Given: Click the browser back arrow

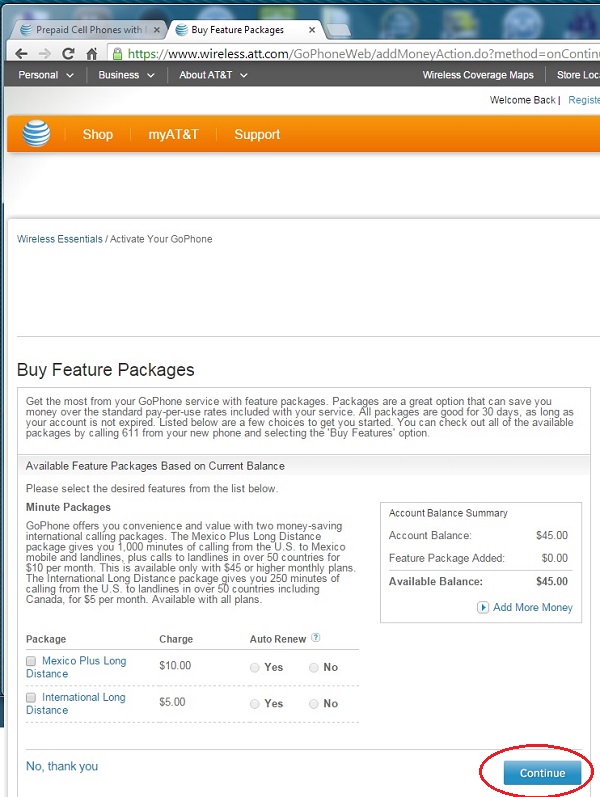Looking at the screenshot, I should point(21,53).
